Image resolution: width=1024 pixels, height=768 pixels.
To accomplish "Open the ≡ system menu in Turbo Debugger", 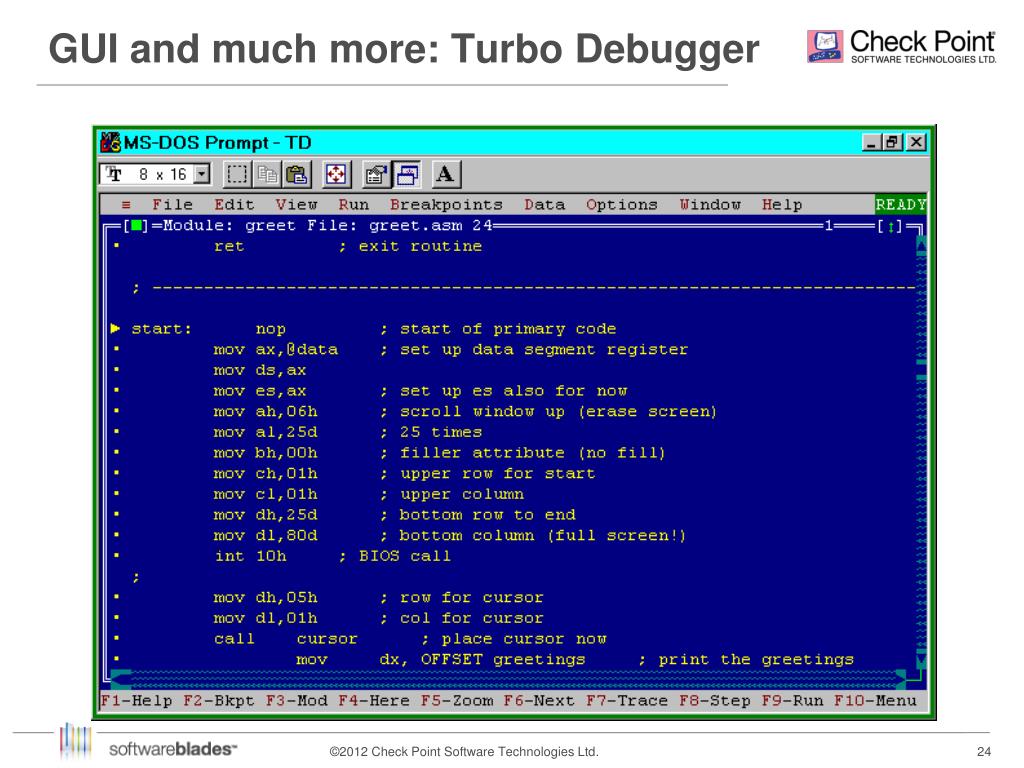I will pyautogui.click(x=126, y=205).
